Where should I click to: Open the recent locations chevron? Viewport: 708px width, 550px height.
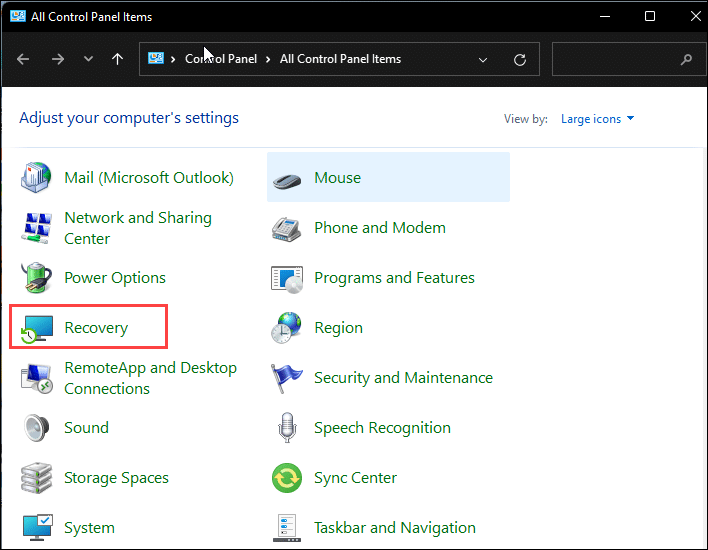[x=88, y=59]
